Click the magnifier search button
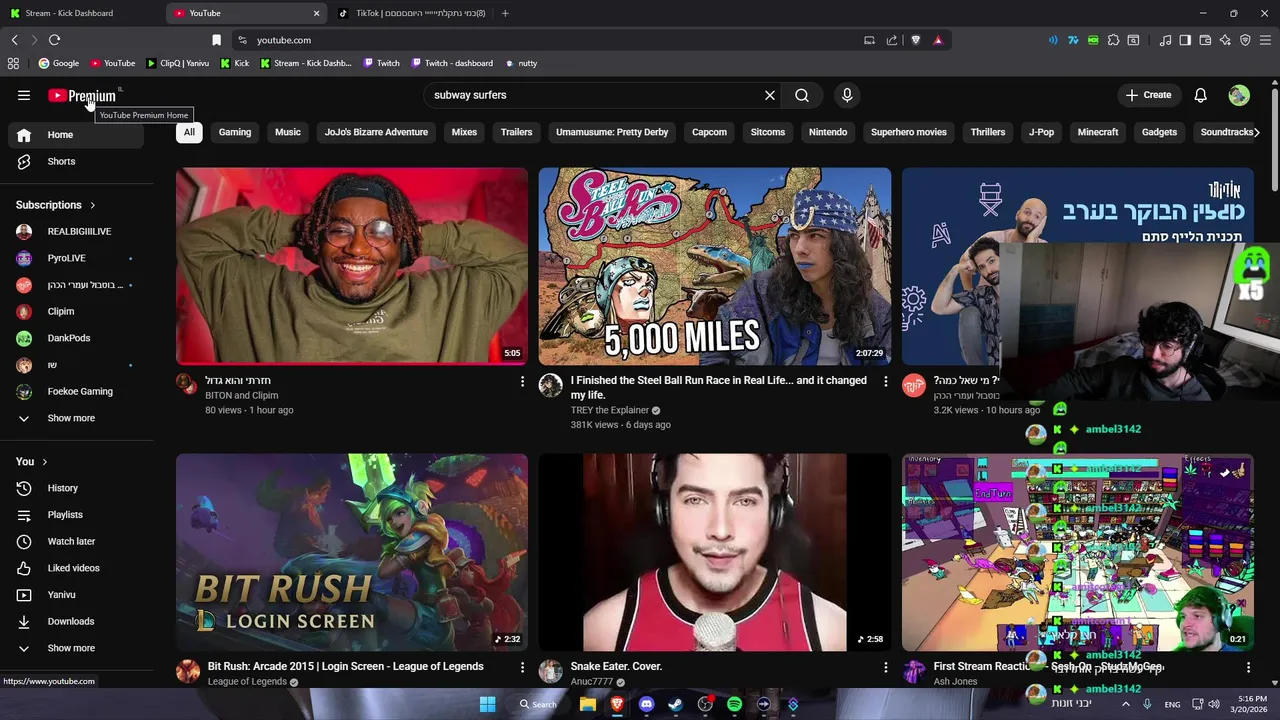Image resolution: width=1280 pixels, height=720 pixels. click(x=802, y=95)
